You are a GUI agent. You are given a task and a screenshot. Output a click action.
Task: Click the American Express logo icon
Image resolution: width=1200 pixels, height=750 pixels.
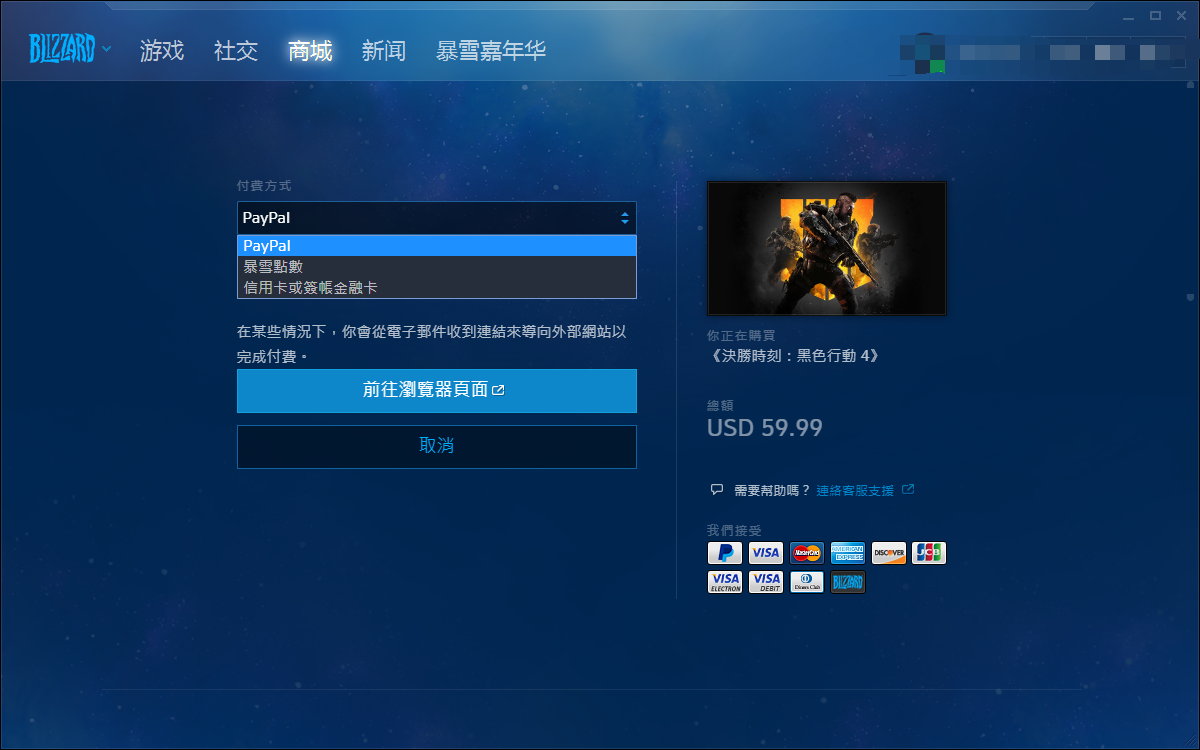point(848,553)
